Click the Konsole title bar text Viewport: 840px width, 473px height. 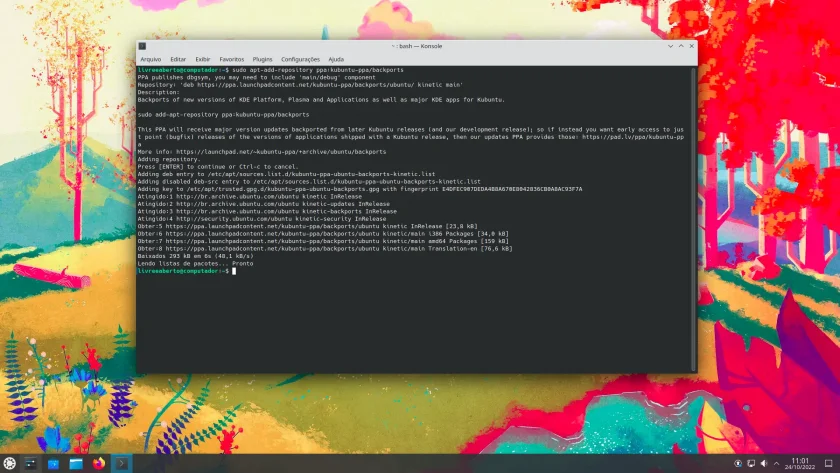(417, 46)
